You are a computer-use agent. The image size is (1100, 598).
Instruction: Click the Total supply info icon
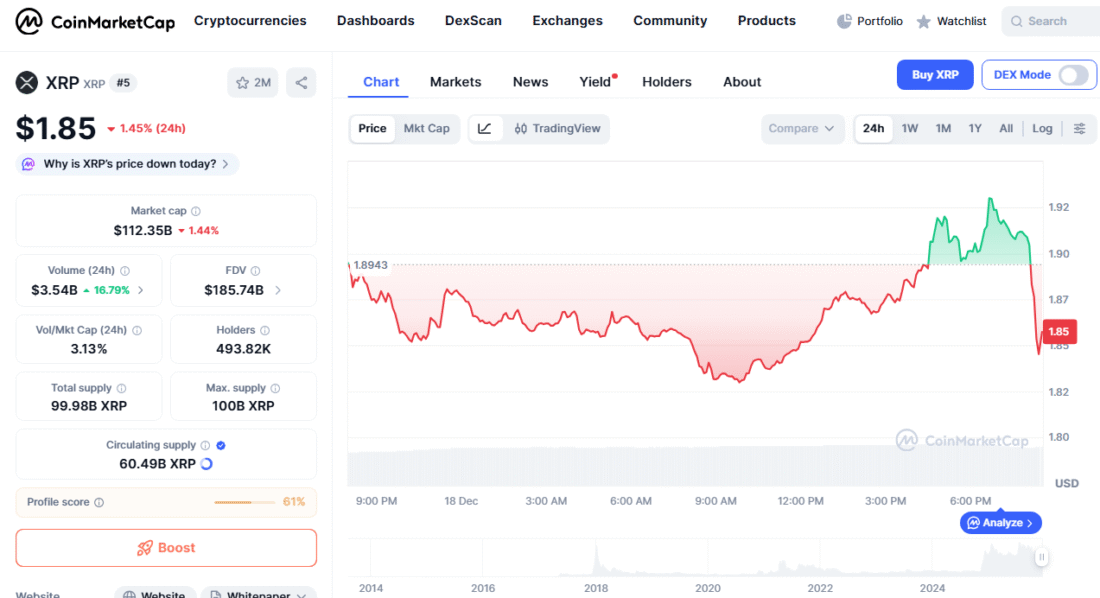(121, 388)
